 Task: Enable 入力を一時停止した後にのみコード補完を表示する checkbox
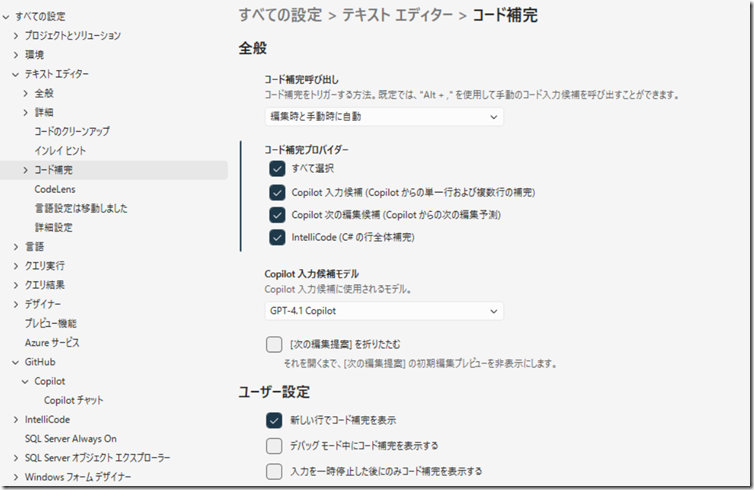click(274, 471)
